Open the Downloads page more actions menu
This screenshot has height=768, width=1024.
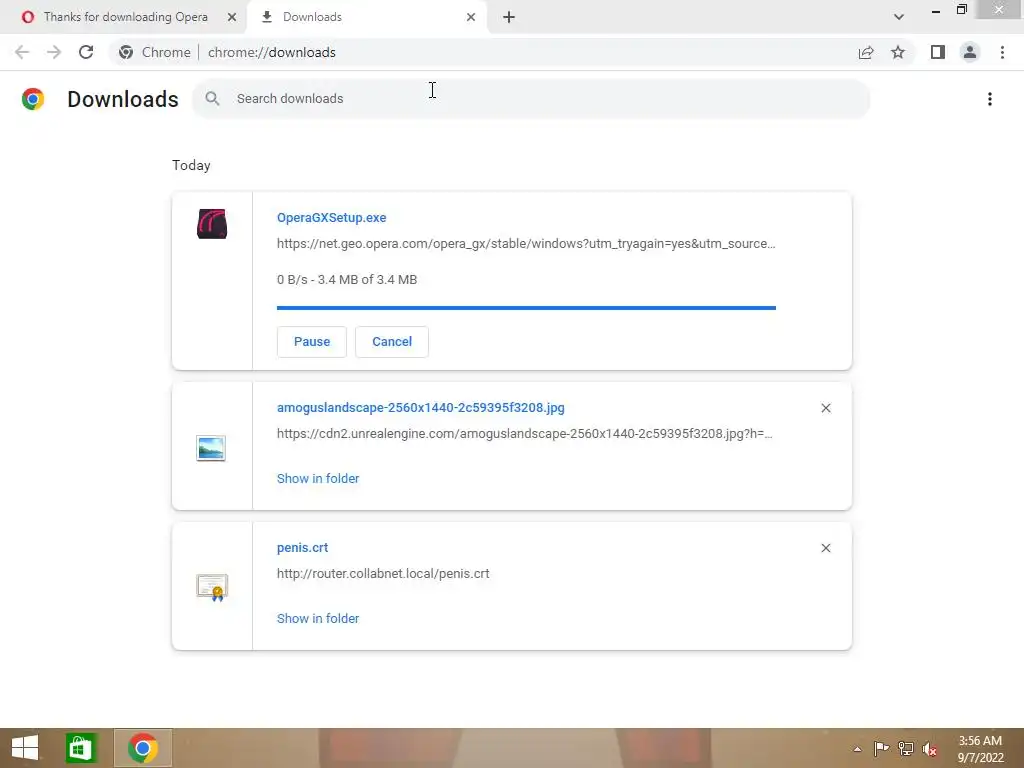click(x=990, y=99)
